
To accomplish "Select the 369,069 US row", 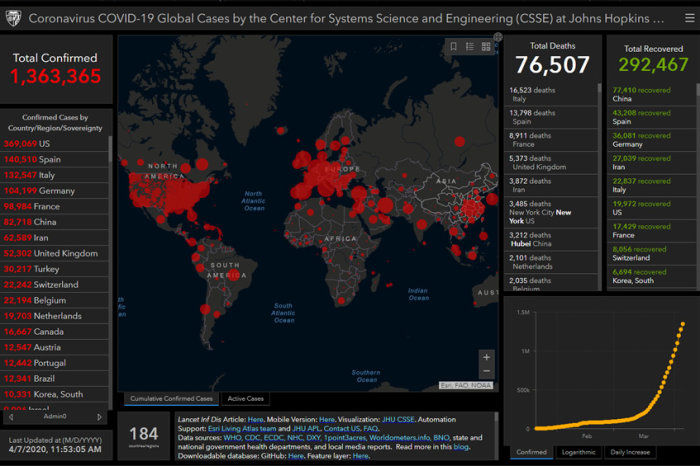I will pos(54,144).
